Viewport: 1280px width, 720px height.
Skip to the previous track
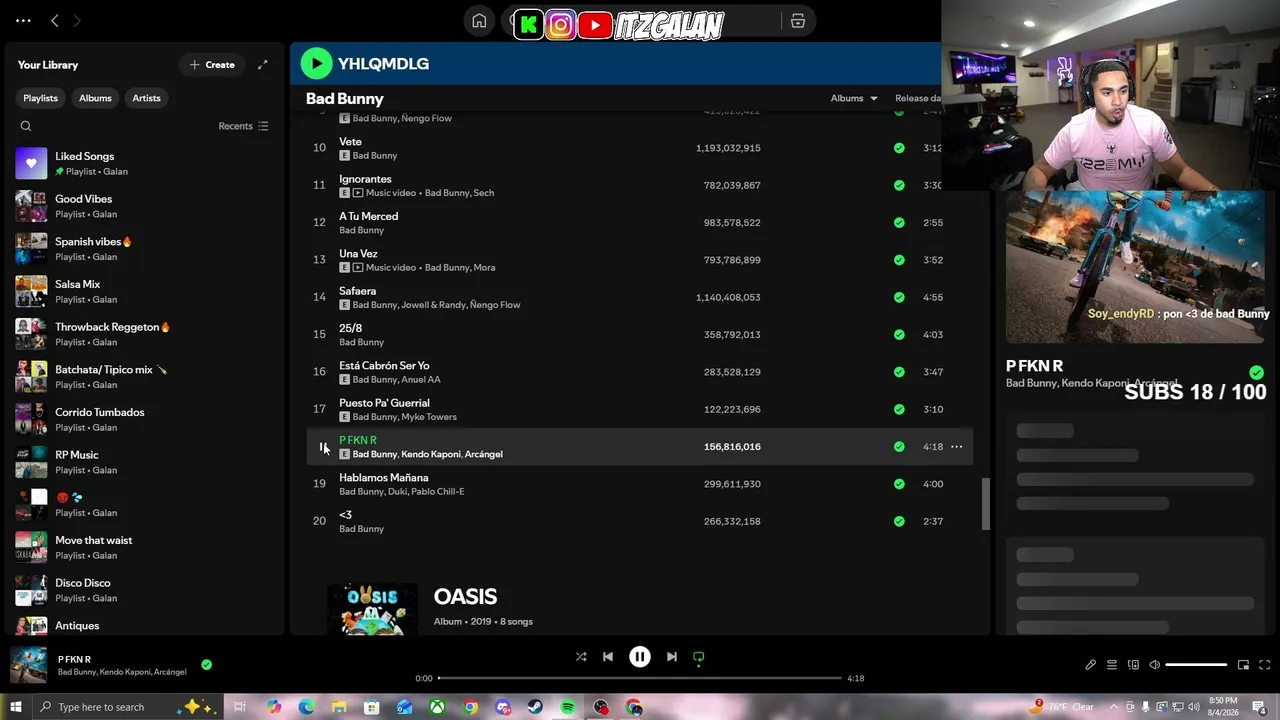pos(608,657)
